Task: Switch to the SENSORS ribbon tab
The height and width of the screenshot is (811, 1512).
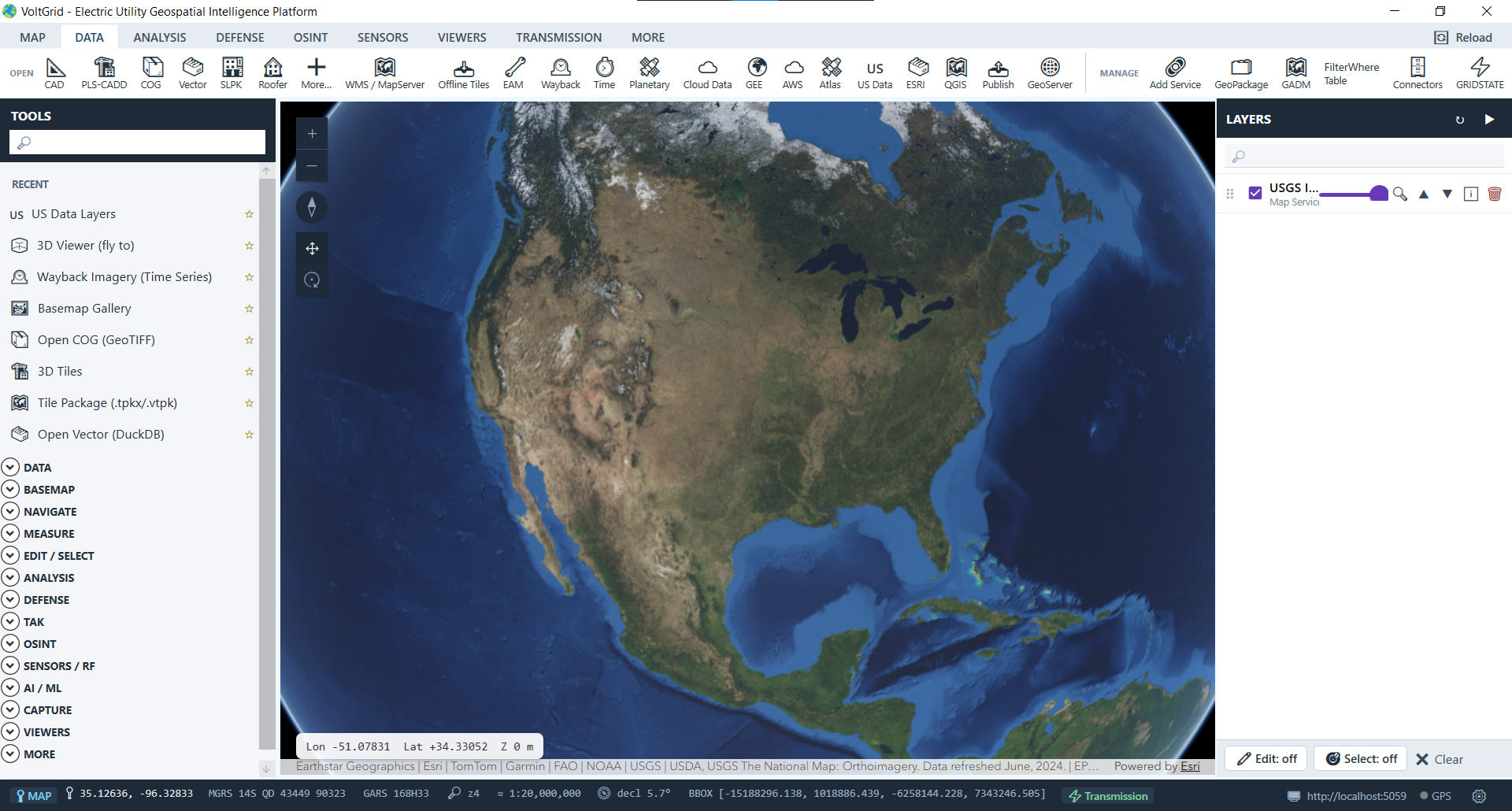Action: tap(383, 37)
